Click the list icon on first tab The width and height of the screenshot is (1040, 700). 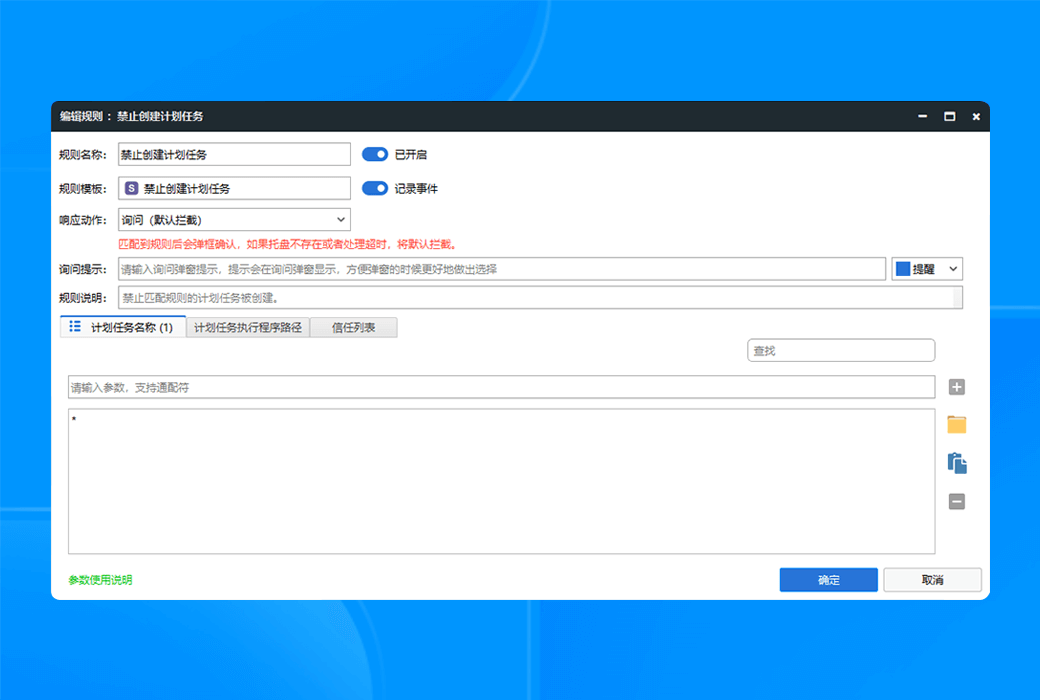coord(75,326)
